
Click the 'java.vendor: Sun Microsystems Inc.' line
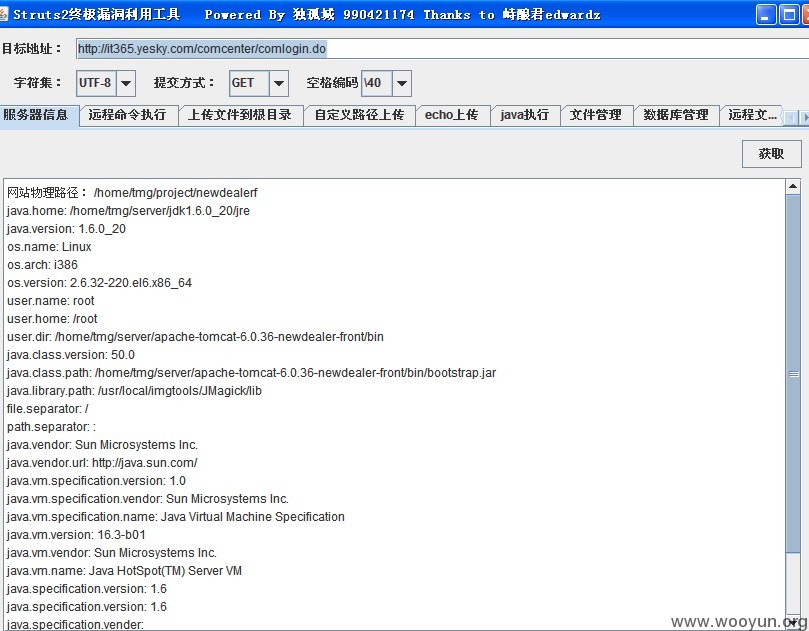[103, 445]
